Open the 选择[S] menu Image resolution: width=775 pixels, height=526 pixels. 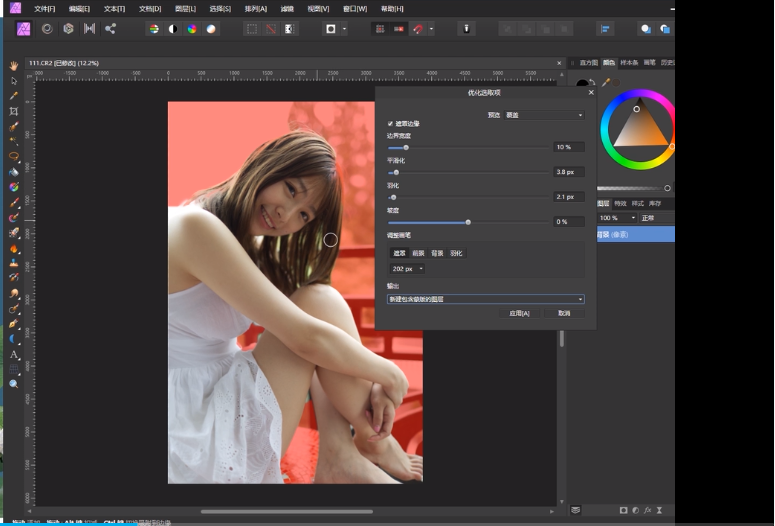pyautogui.click(x=220, y=9)
